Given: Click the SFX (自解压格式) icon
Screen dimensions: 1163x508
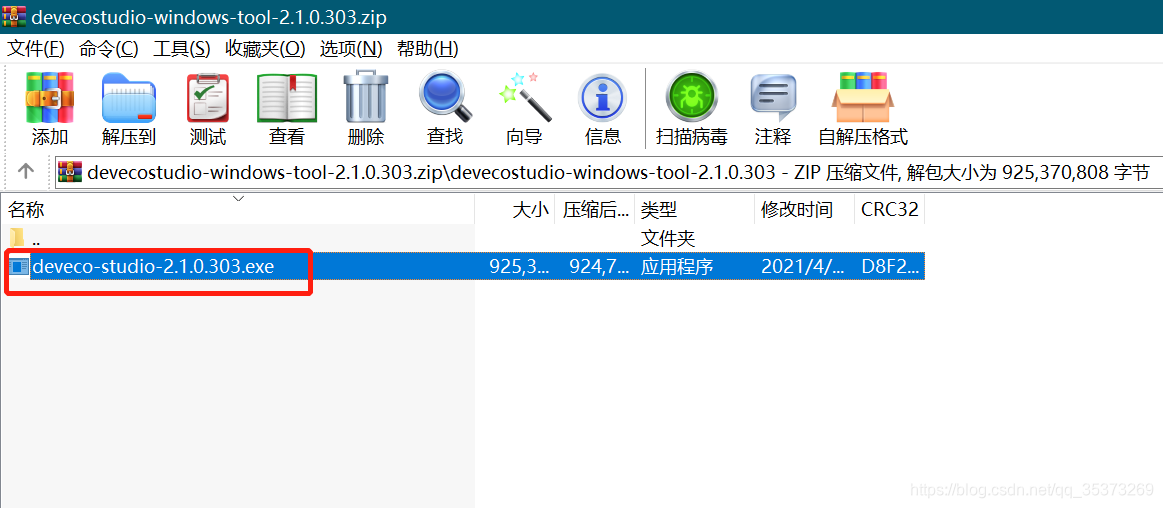Looking at the screenshot, I should pos(863,97).
